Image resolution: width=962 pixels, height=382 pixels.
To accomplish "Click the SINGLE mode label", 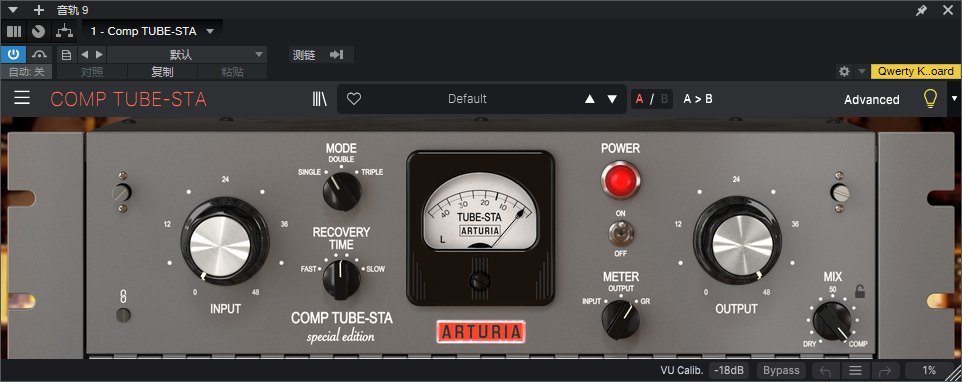I will pyautogui.click(x=309, y=172).
